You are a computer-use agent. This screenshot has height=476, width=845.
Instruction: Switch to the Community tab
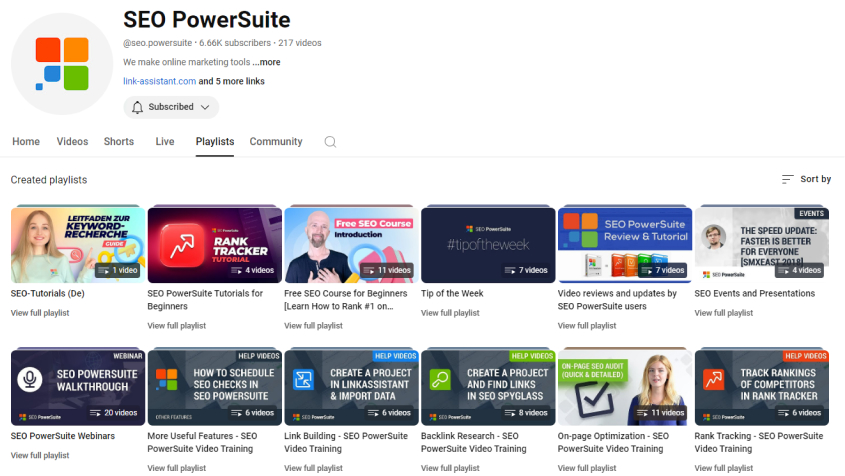click(276, 141)
